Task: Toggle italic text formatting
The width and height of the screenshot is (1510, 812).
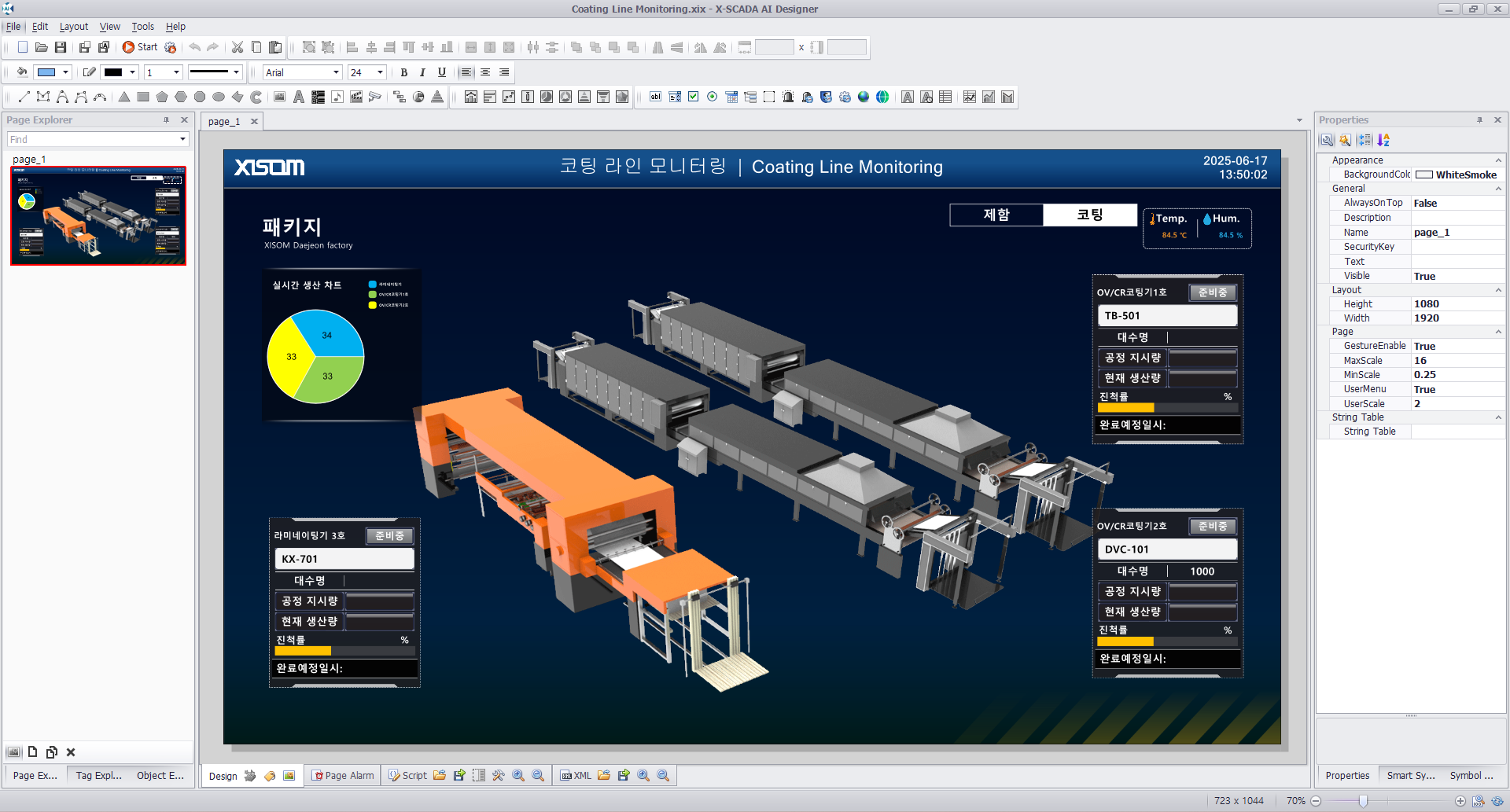Action: 423,72
